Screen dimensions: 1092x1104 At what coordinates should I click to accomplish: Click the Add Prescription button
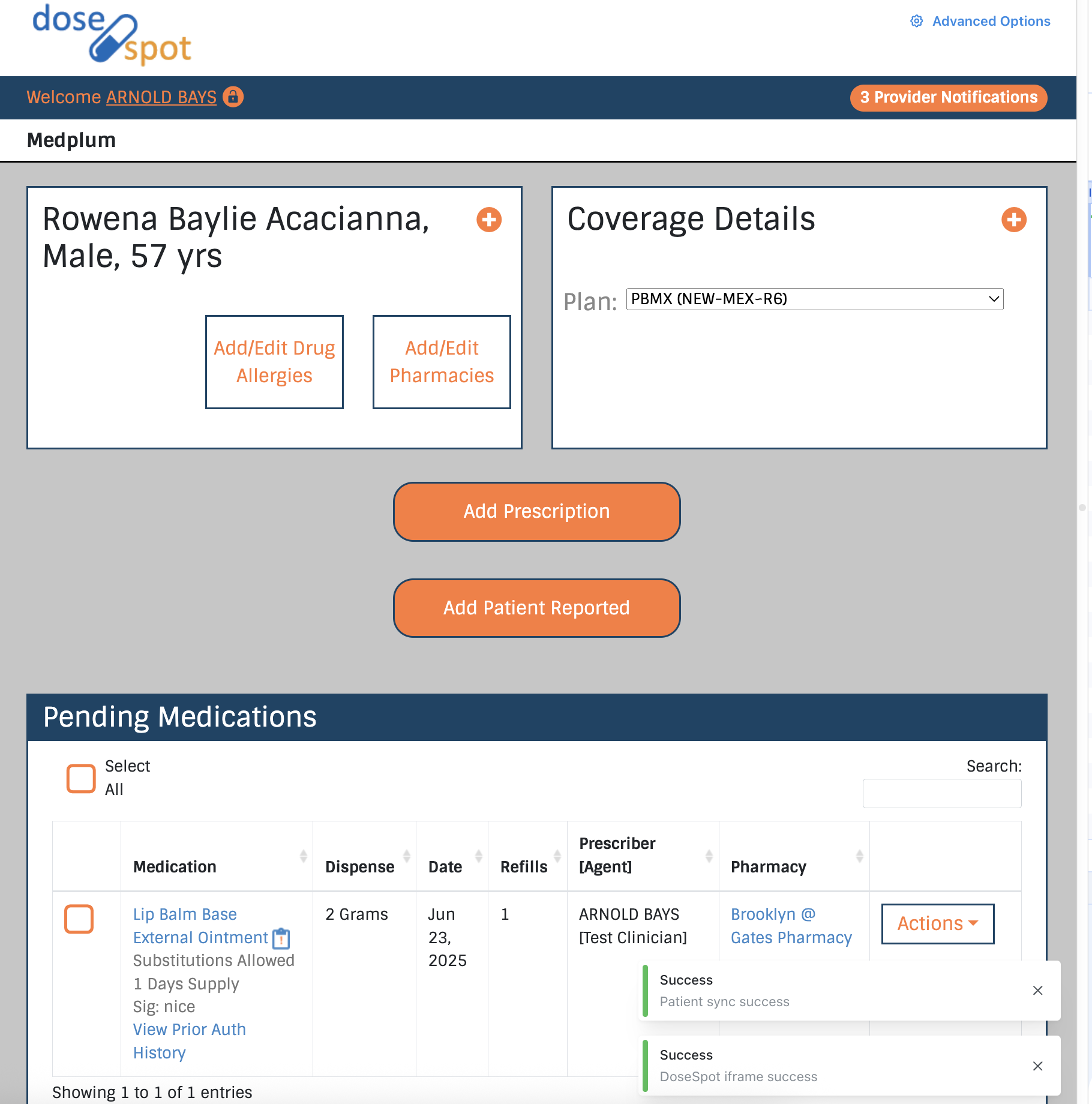coord(536,512)
